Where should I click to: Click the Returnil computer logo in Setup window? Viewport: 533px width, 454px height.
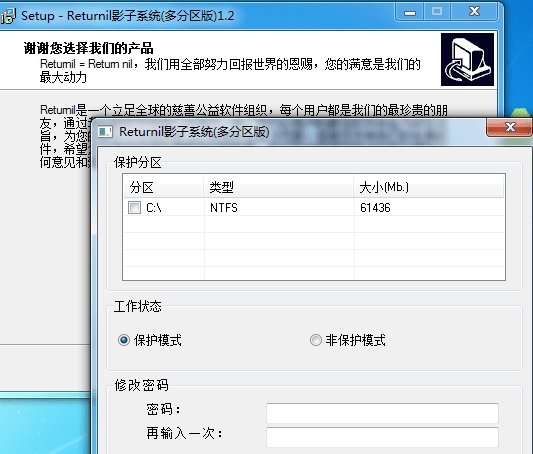coord(467,59)
